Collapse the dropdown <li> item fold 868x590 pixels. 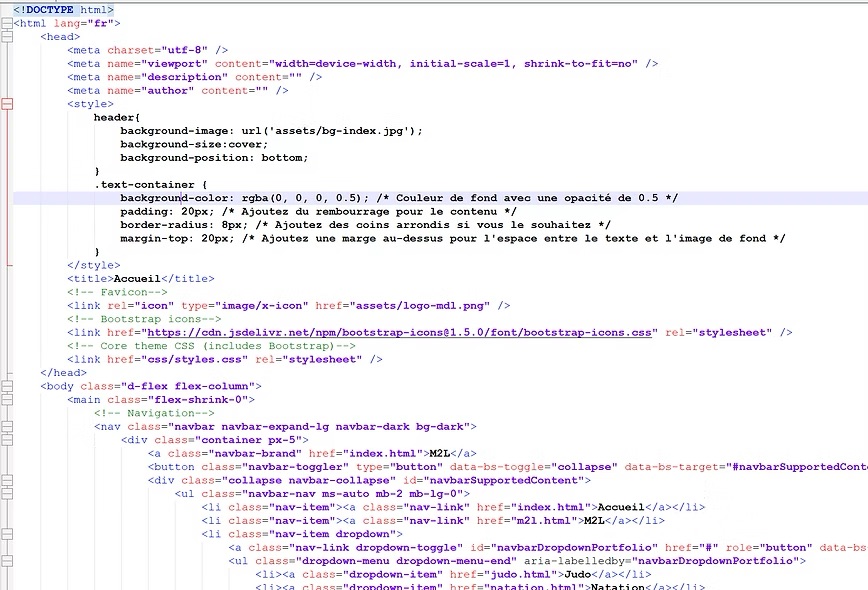(x=8, y=534)
